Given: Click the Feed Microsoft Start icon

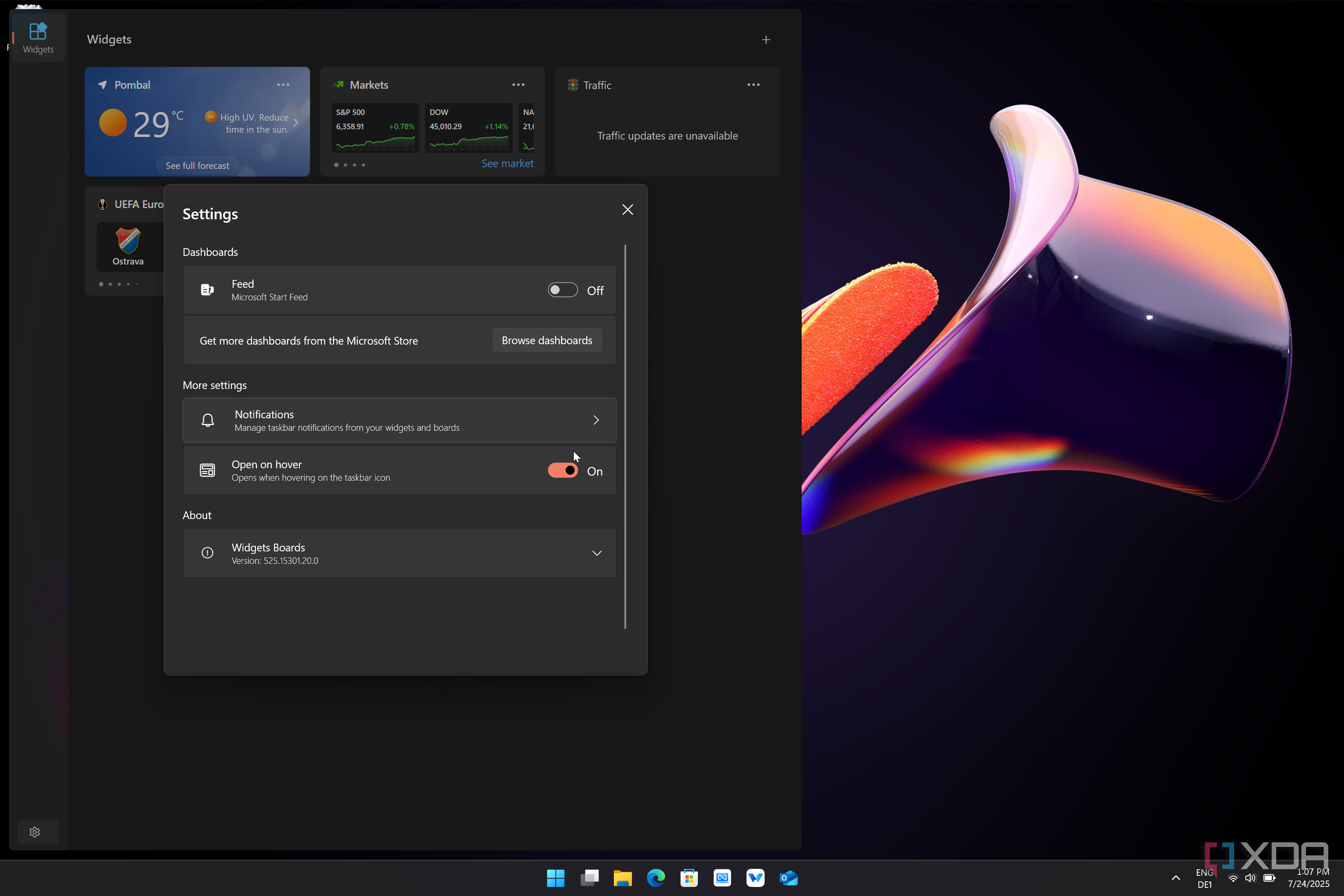Looking at the screenshot, I should (x=208, y=290).
